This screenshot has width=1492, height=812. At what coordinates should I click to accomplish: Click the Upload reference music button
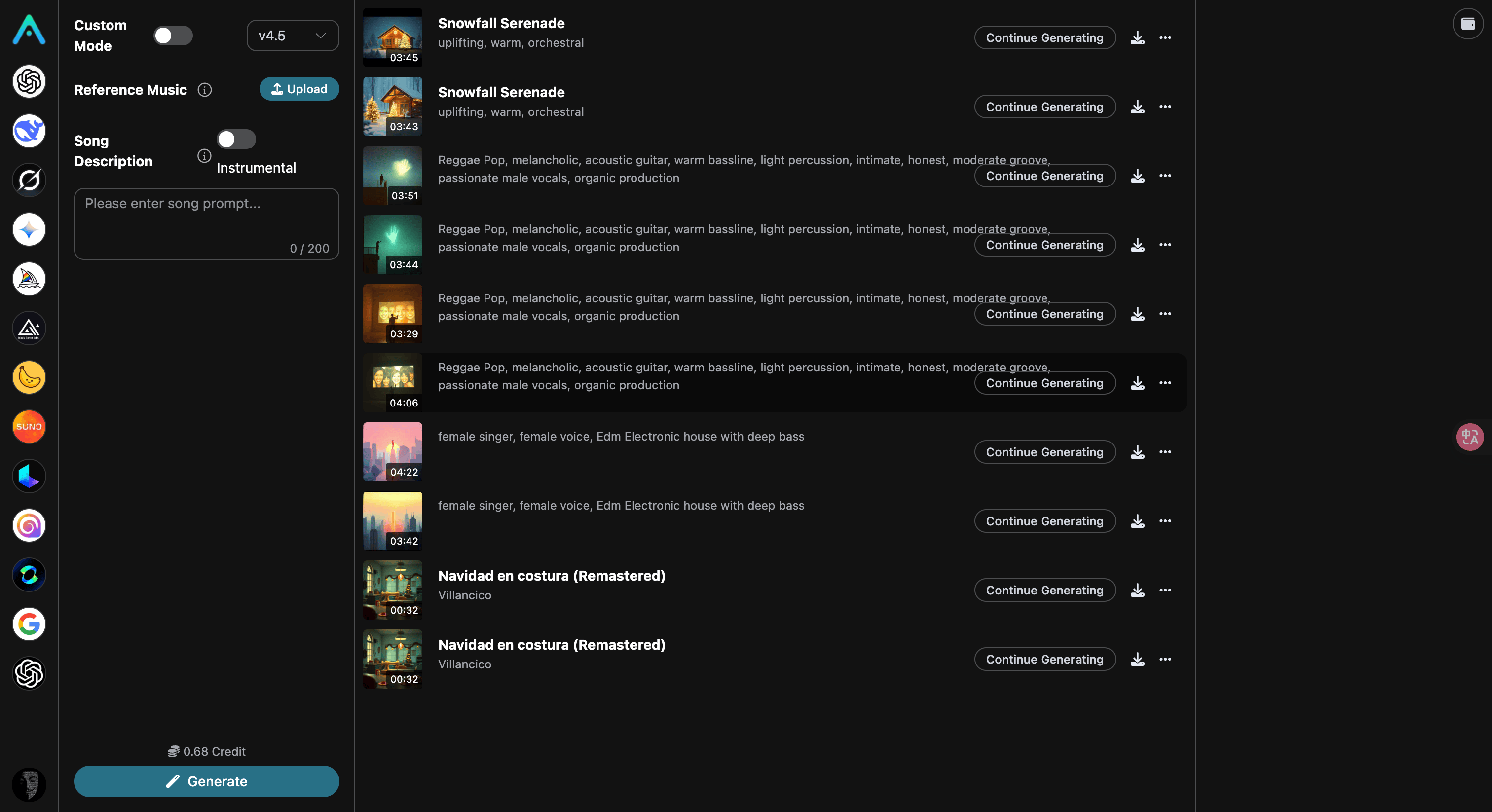299,89
